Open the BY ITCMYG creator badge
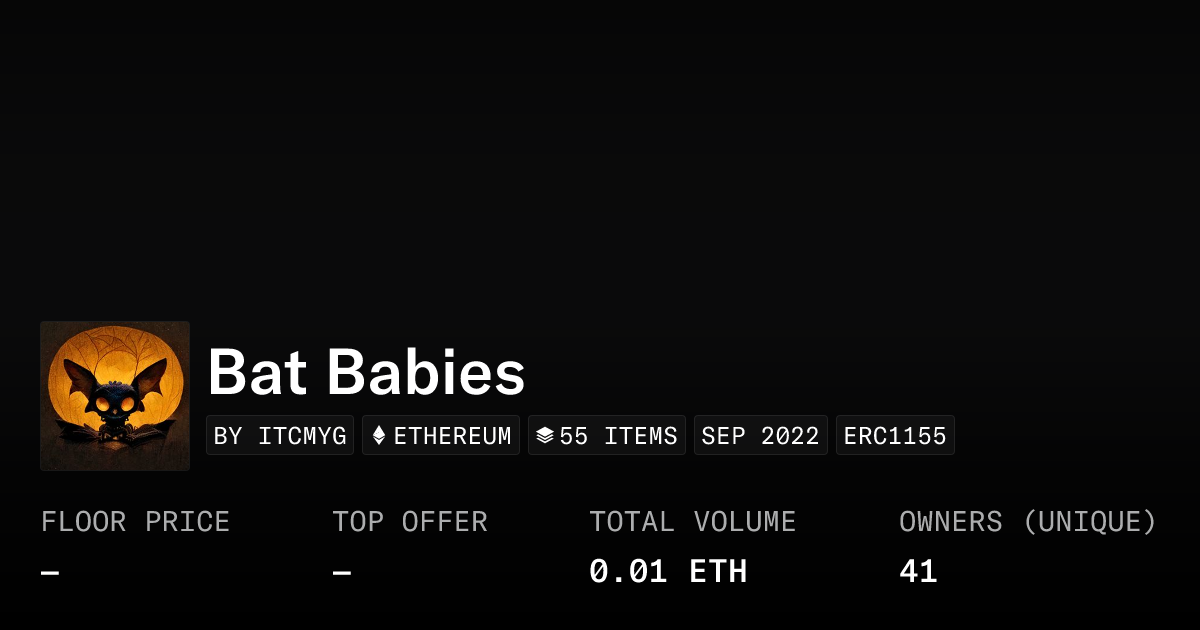This screenshot has width=1200, height=630. tap(280, 436)
